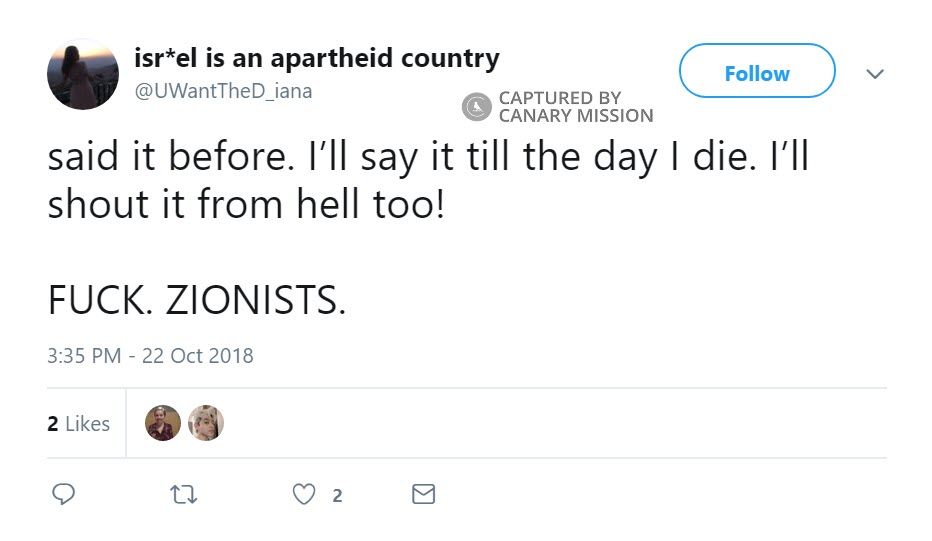Open the @UWantTheD_iana handle link
Screen dimensions: 932x541
pyautogui.click(x=222, y=91)
